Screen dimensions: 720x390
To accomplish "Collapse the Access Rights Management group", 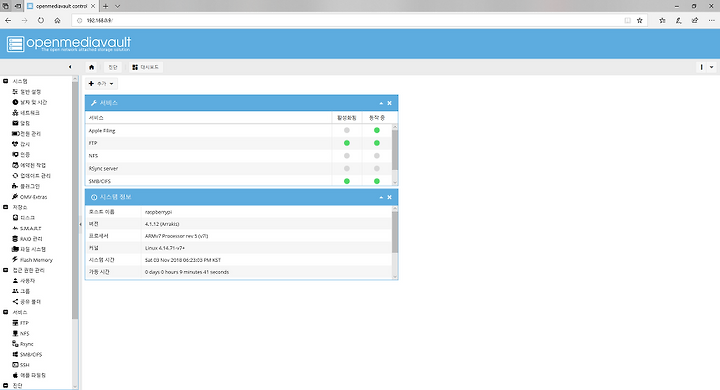I will [x=6, y=270].
